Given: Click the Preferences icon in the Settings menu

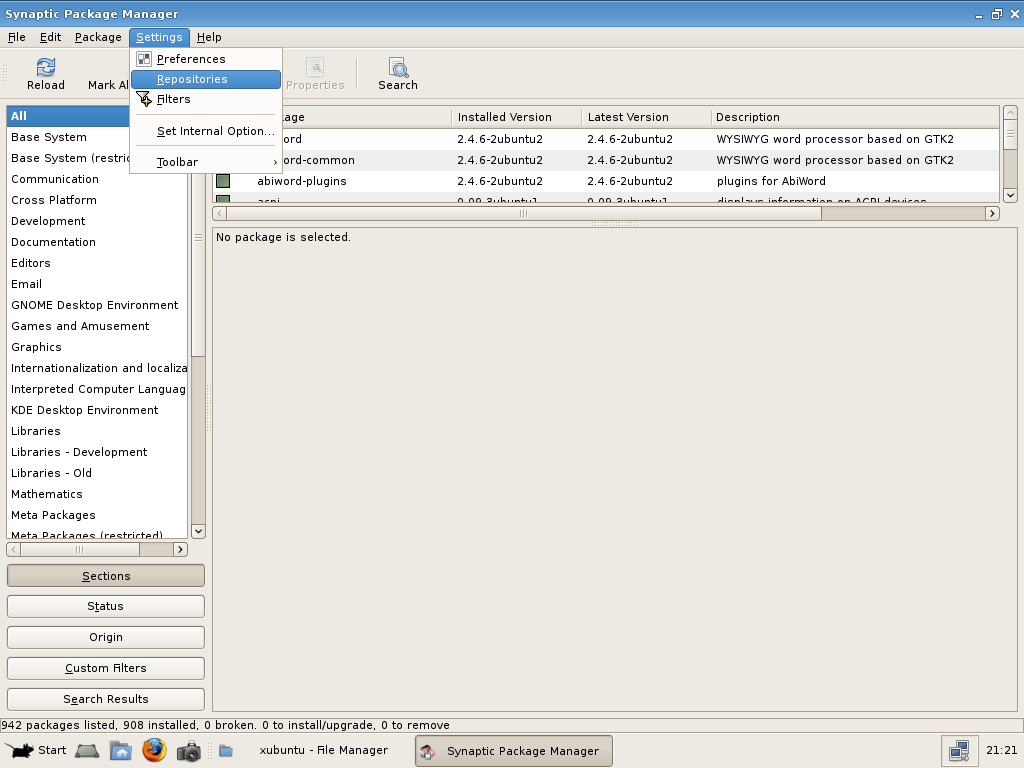Looking at the screenshot, I should [x=144, y=59].
